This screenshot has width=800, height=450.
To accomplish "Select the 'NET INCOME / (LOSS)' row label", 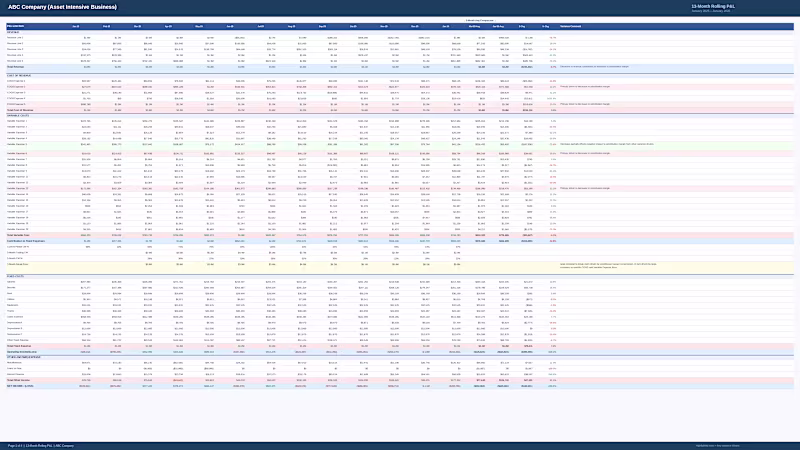I will 20,386.
